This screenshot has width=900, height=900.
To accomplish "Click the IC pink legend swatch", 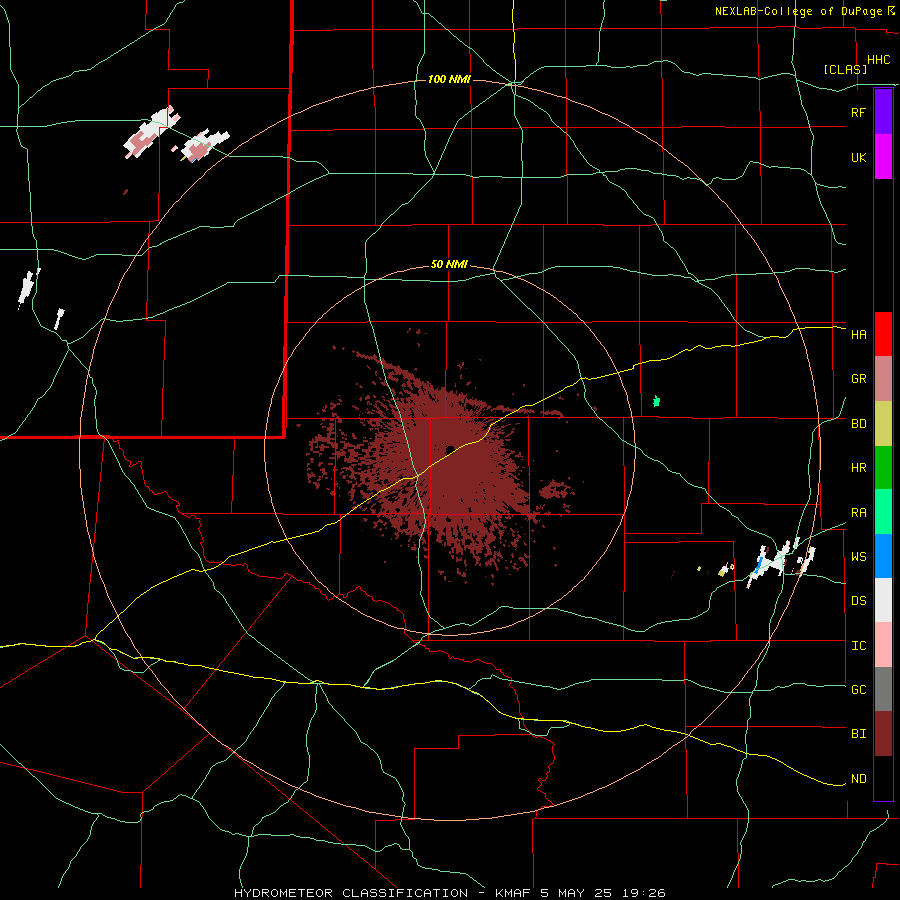I will [883, 645].
